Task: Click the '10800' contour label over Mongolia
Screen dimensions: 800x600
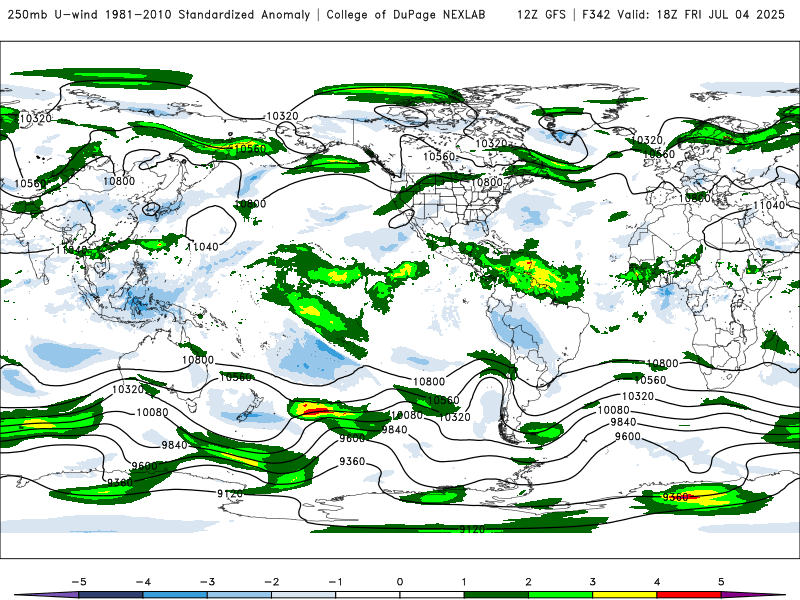Action: [119, 181]
